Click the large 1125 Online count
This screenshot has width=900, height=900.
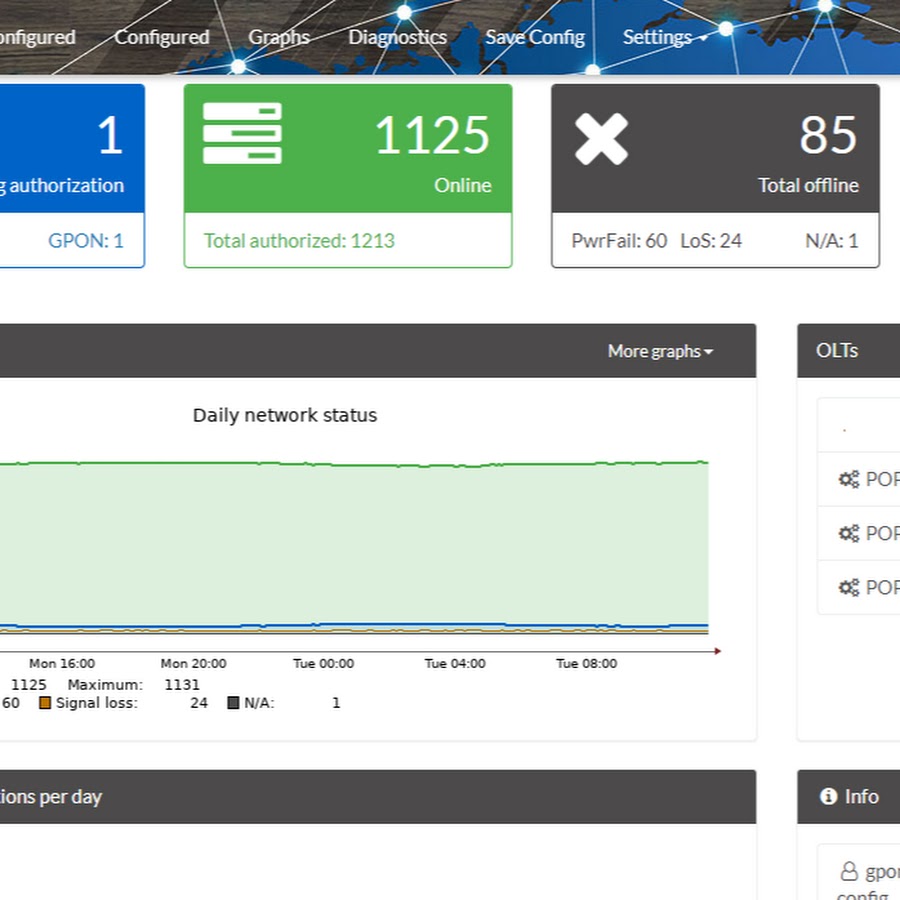(x=432, y=135)
